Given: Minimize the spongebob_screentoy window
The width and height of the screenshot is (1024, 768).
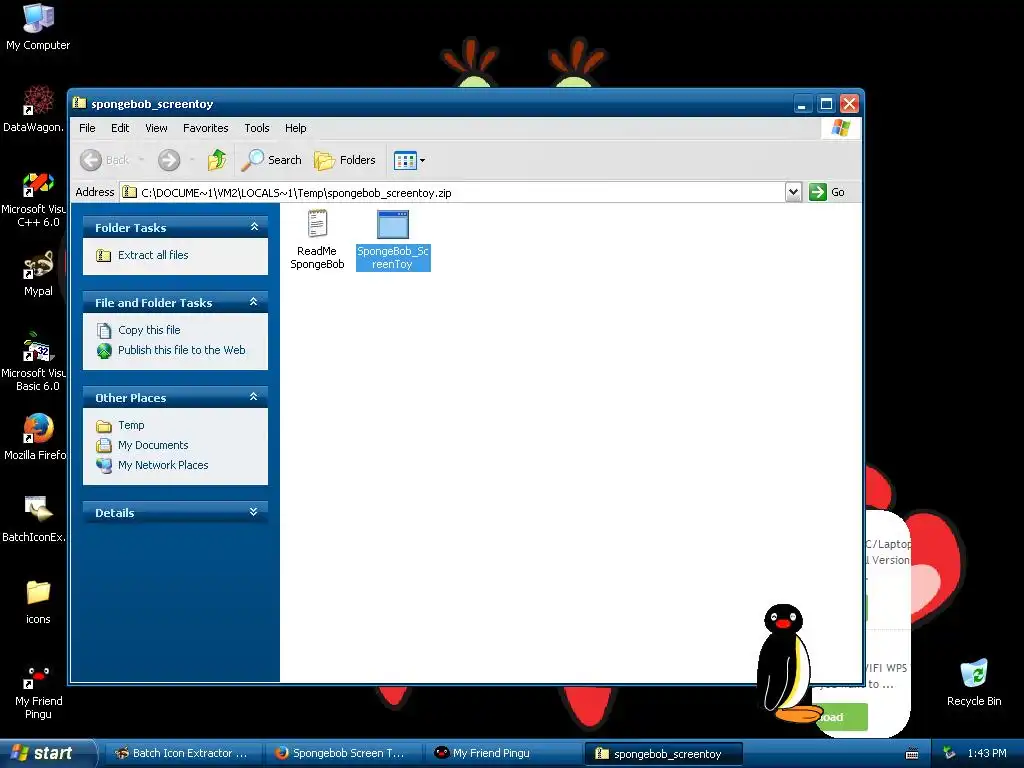Looking at the screenshot, I should [x=803, y=103].
